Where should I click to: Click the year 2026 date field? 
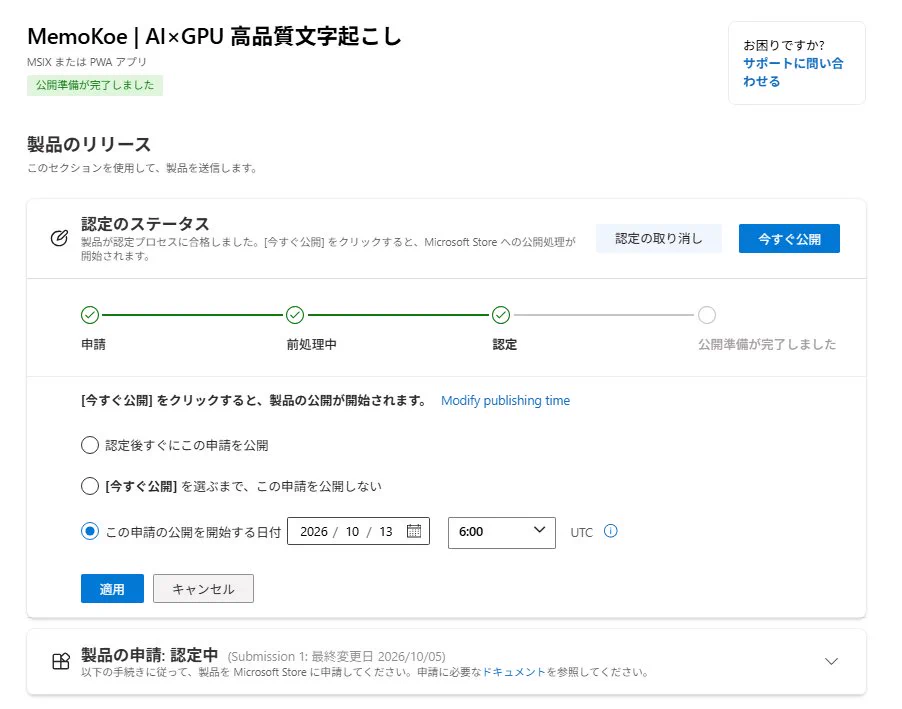pyautogui.click(x=314, y=531)
